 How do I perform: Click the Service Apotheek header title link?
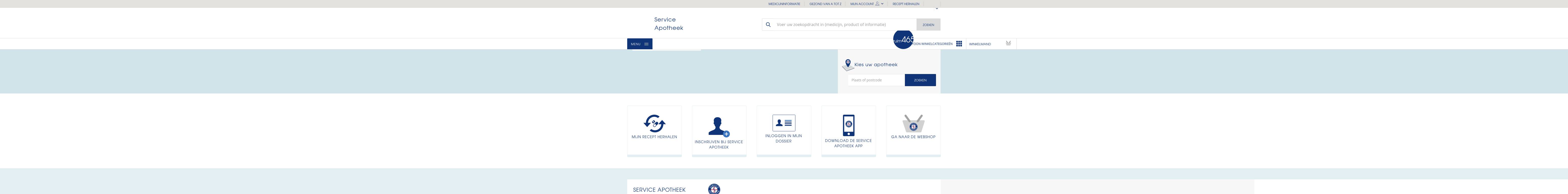click(668, 24)
